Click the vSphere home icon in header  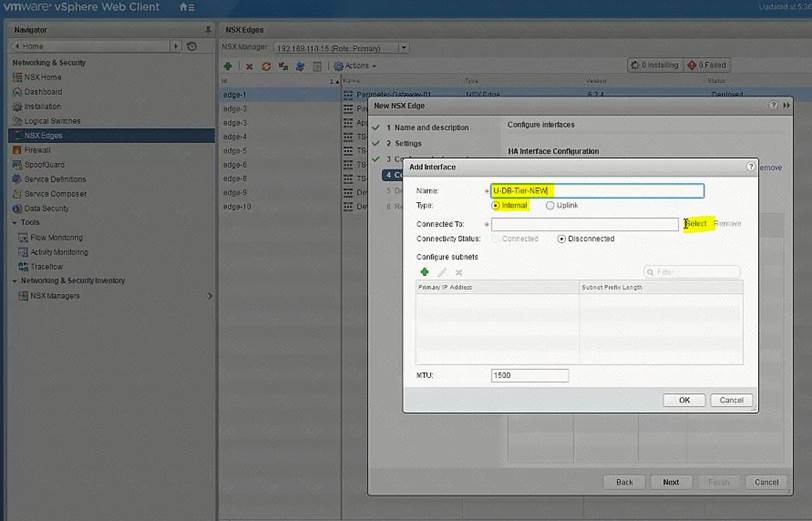[x=186, y=7]
